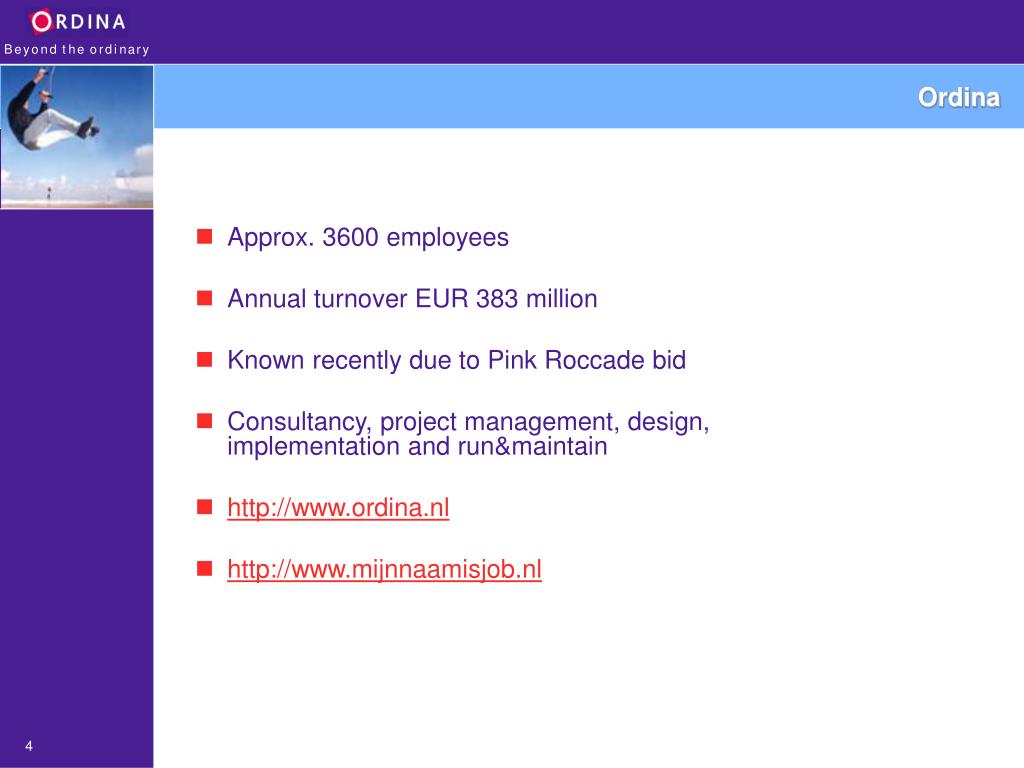Click the Ordina logo in header

coord(78,22)
